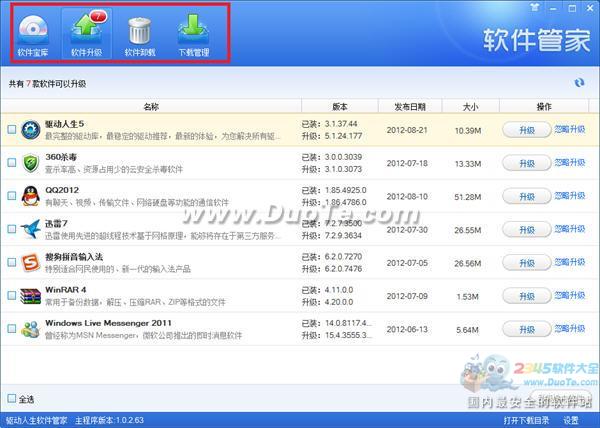Check the box for WinRAR 4
Image resolution: width=600 pixels, height=428 pixels.
click(12, 295)
